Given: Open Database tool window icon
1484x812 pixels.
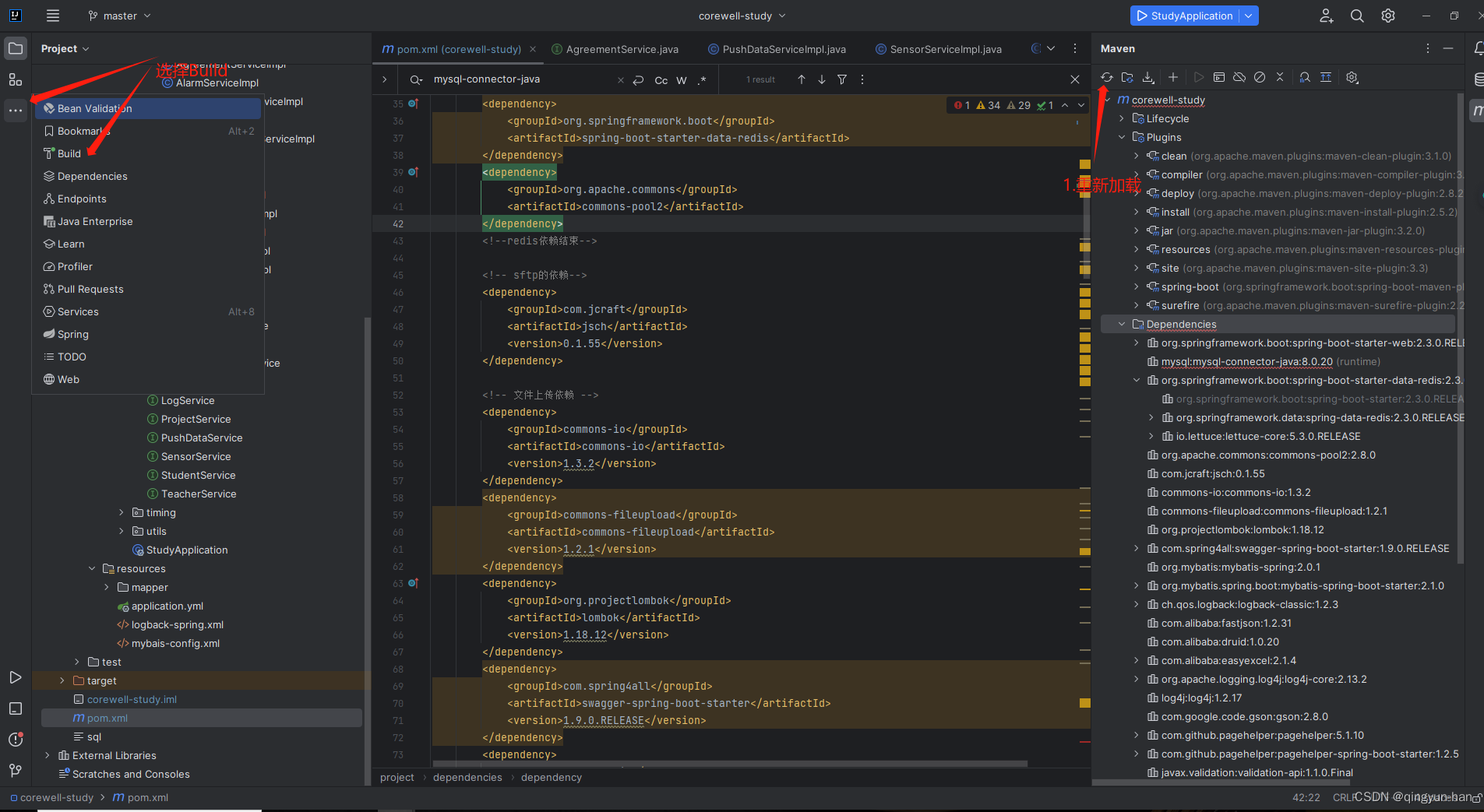Looking at the screenshot, I should [1479, 79].
